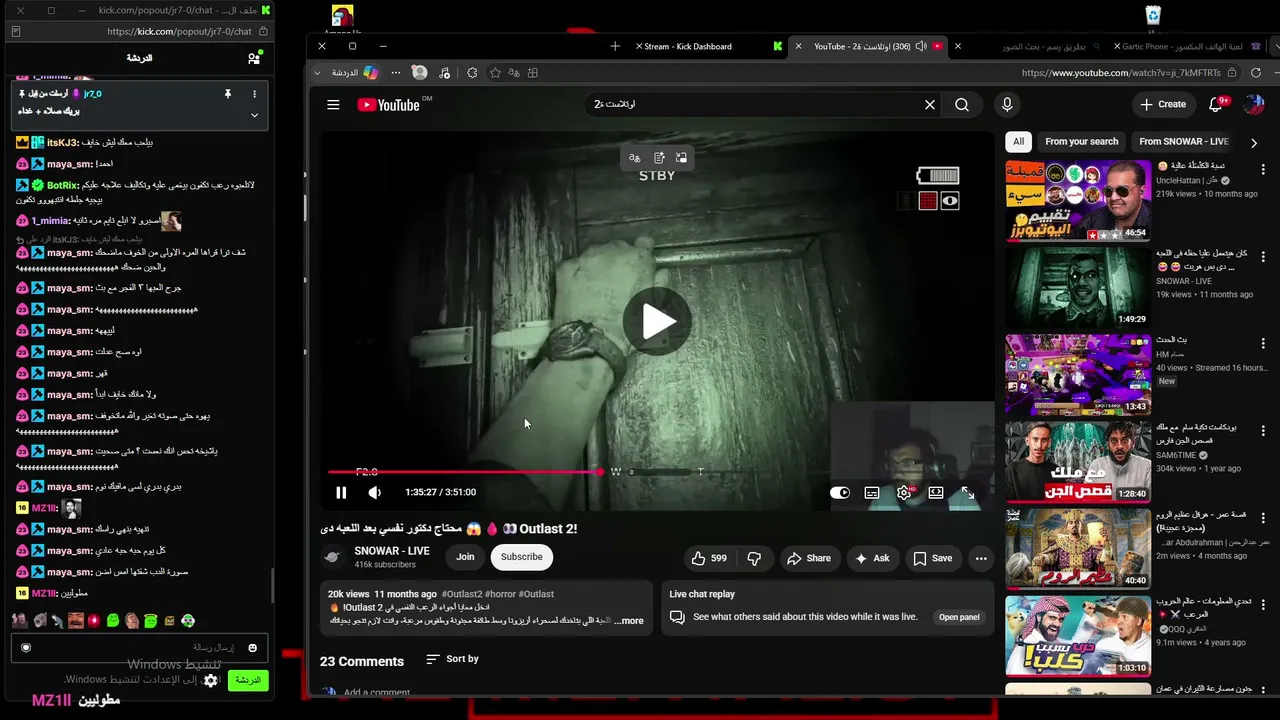
Task: Collapse the pinned message in Kick chat
Action: 254,115
